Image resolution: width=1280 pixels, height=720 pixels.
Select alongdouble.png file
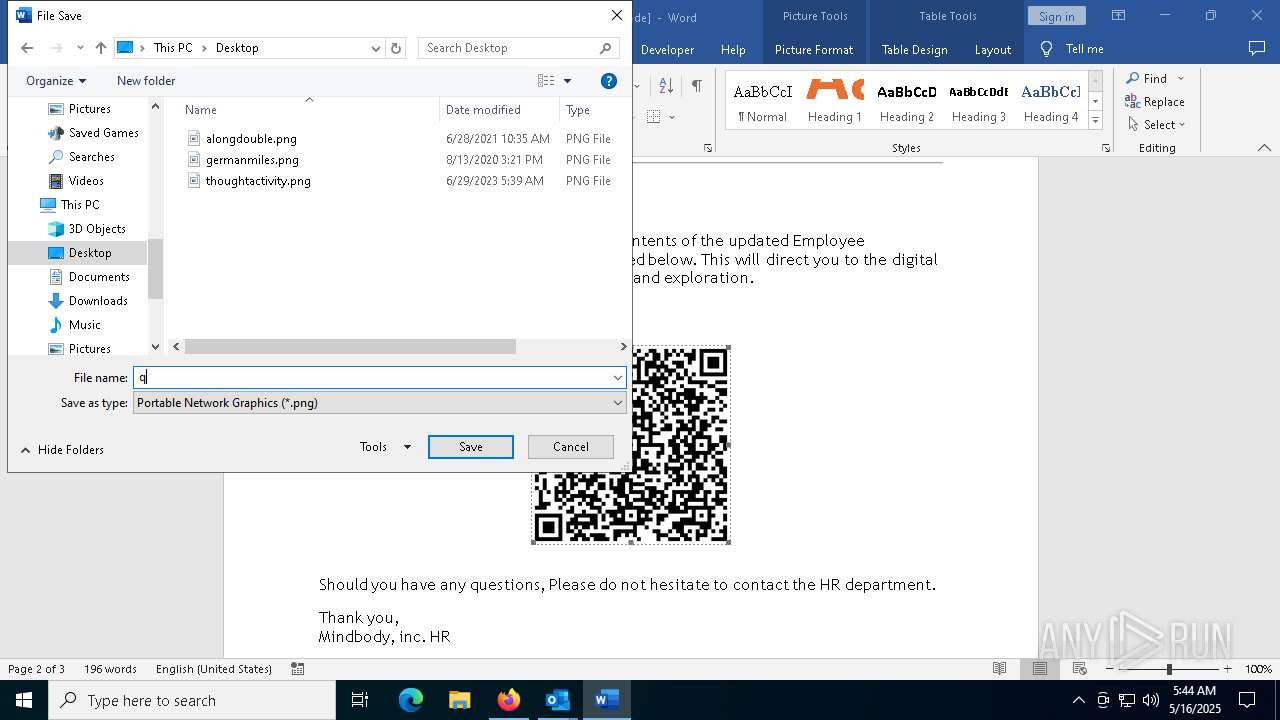pyautogui.click(x=251, y=139)
